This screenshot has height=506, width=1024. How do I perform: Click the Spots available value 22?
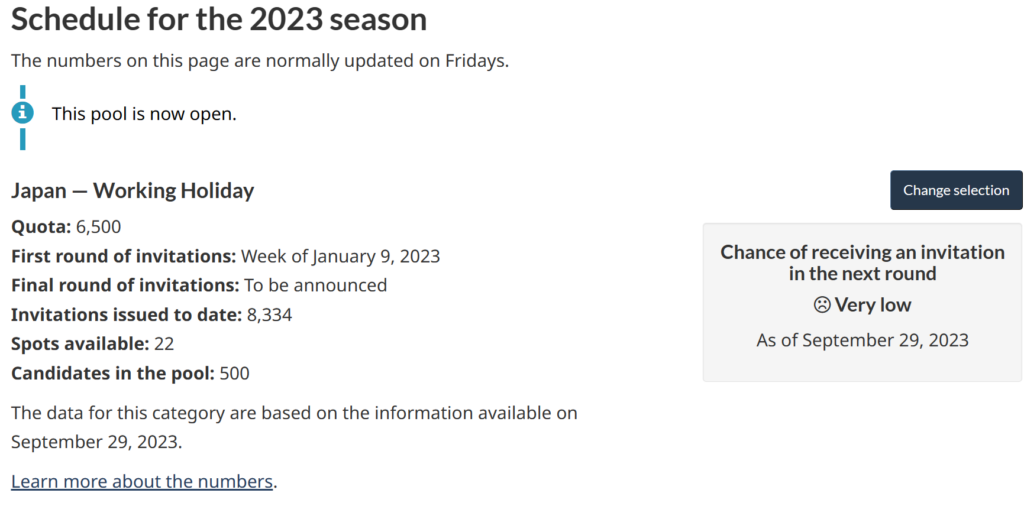click(164, 344)
